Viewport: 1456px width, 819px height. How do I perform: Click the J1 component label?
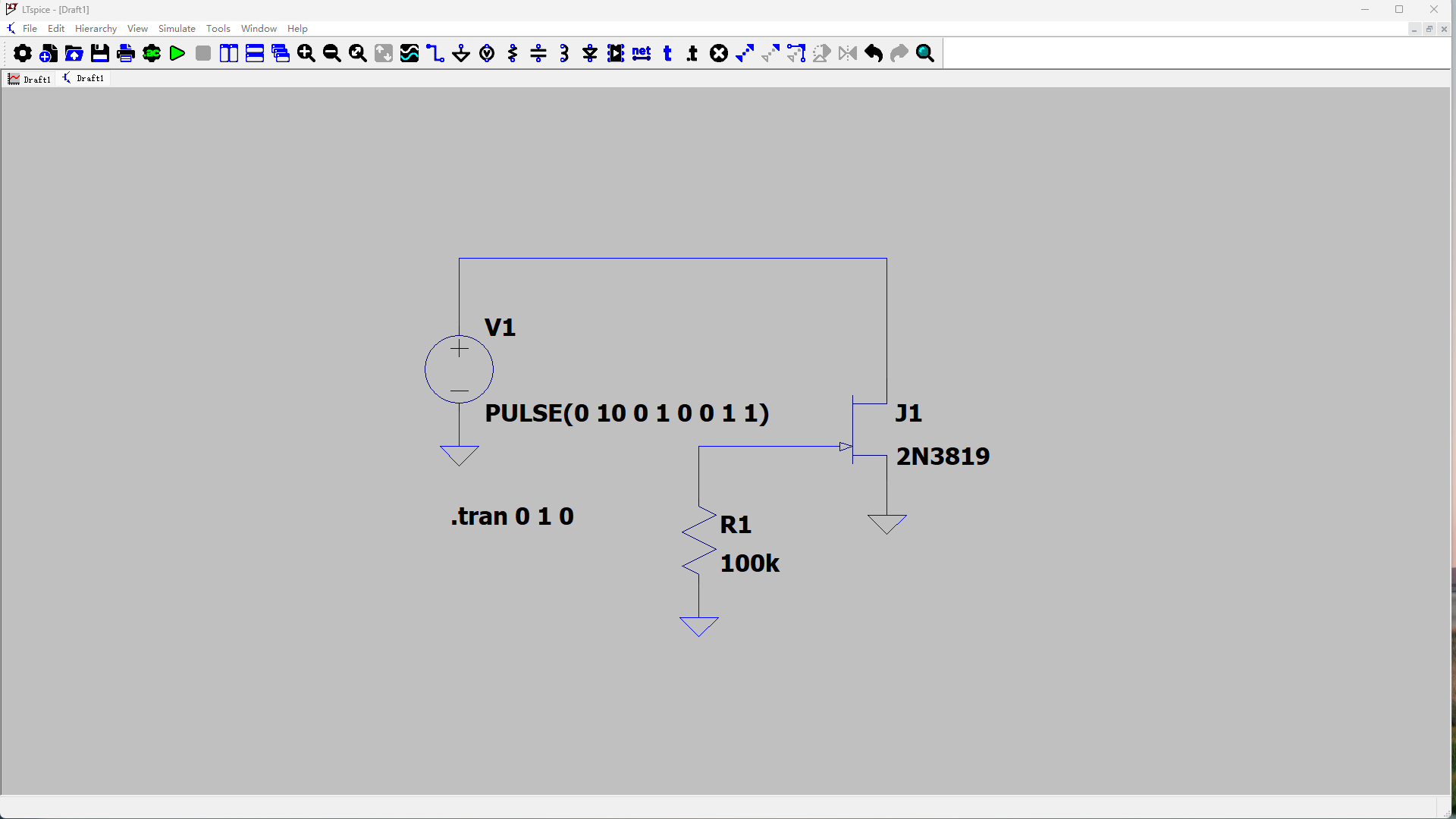tap(908, 413)
